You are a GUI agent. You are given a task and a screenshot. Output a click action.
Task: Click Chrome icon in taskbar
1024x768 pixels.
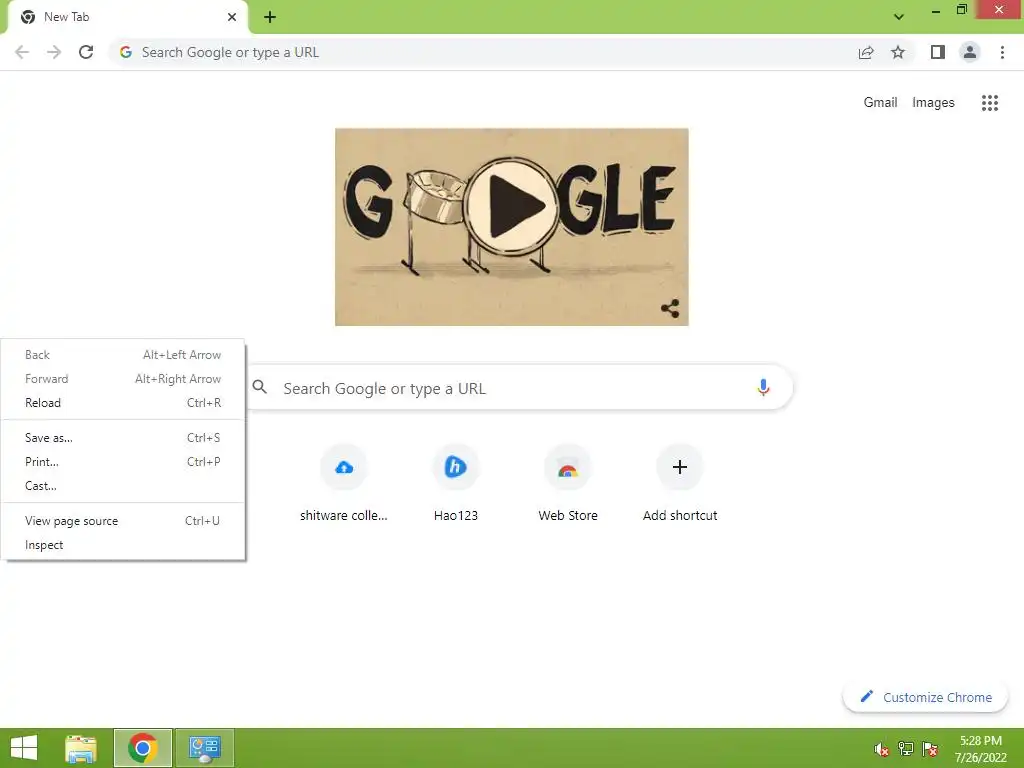(x=142, y=748)
